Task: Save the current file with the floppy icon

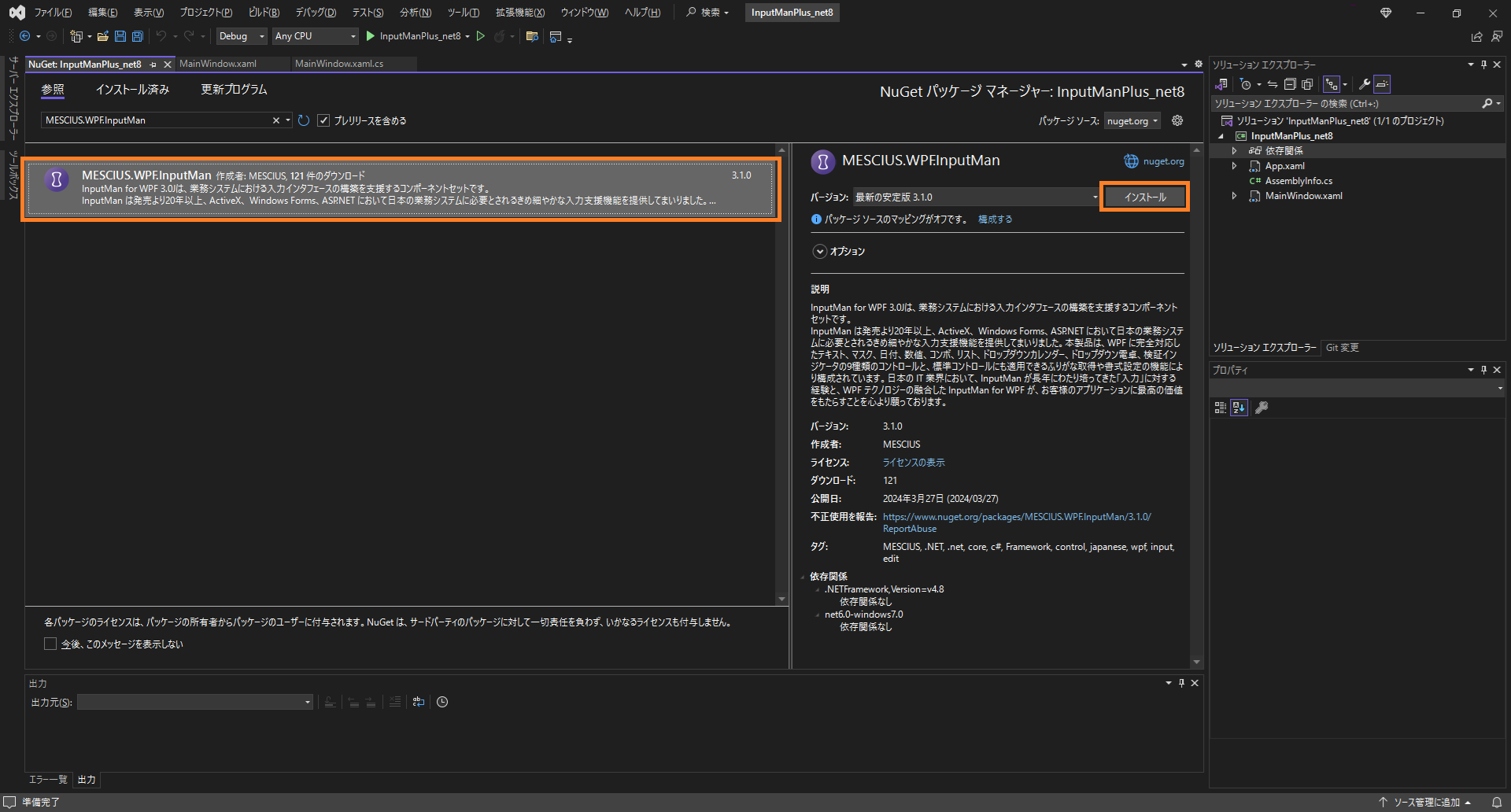Action: click(x=120, y=36)
